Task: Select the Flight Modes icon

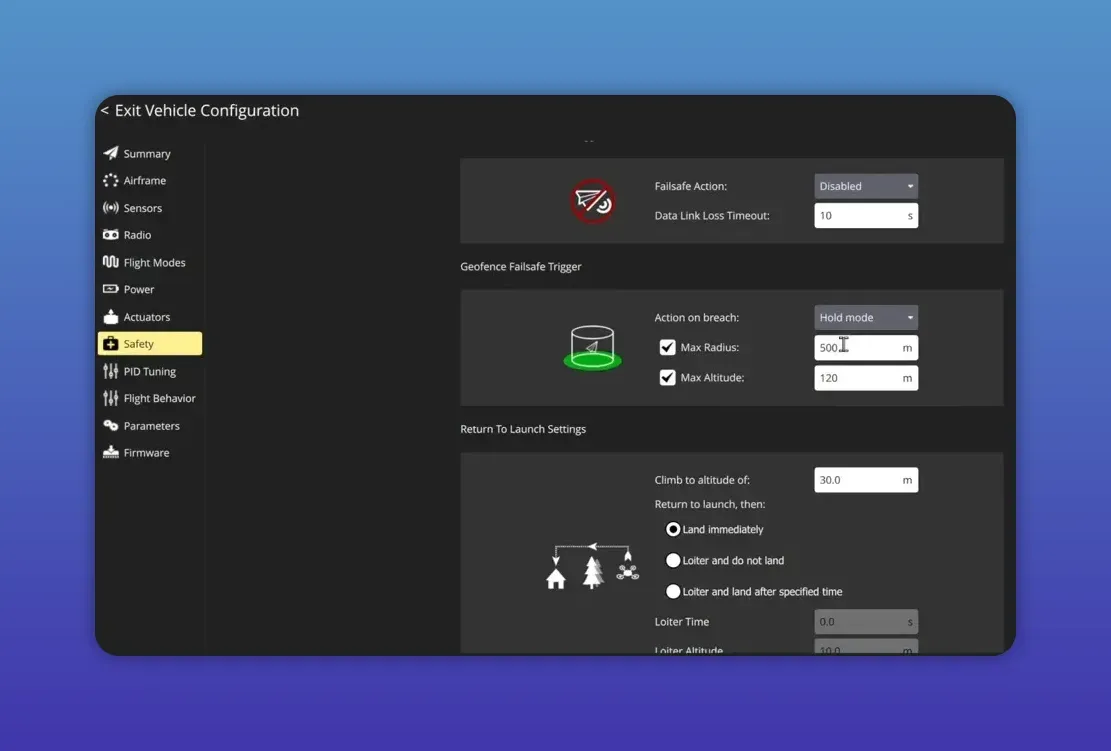Action: [112, 262]
